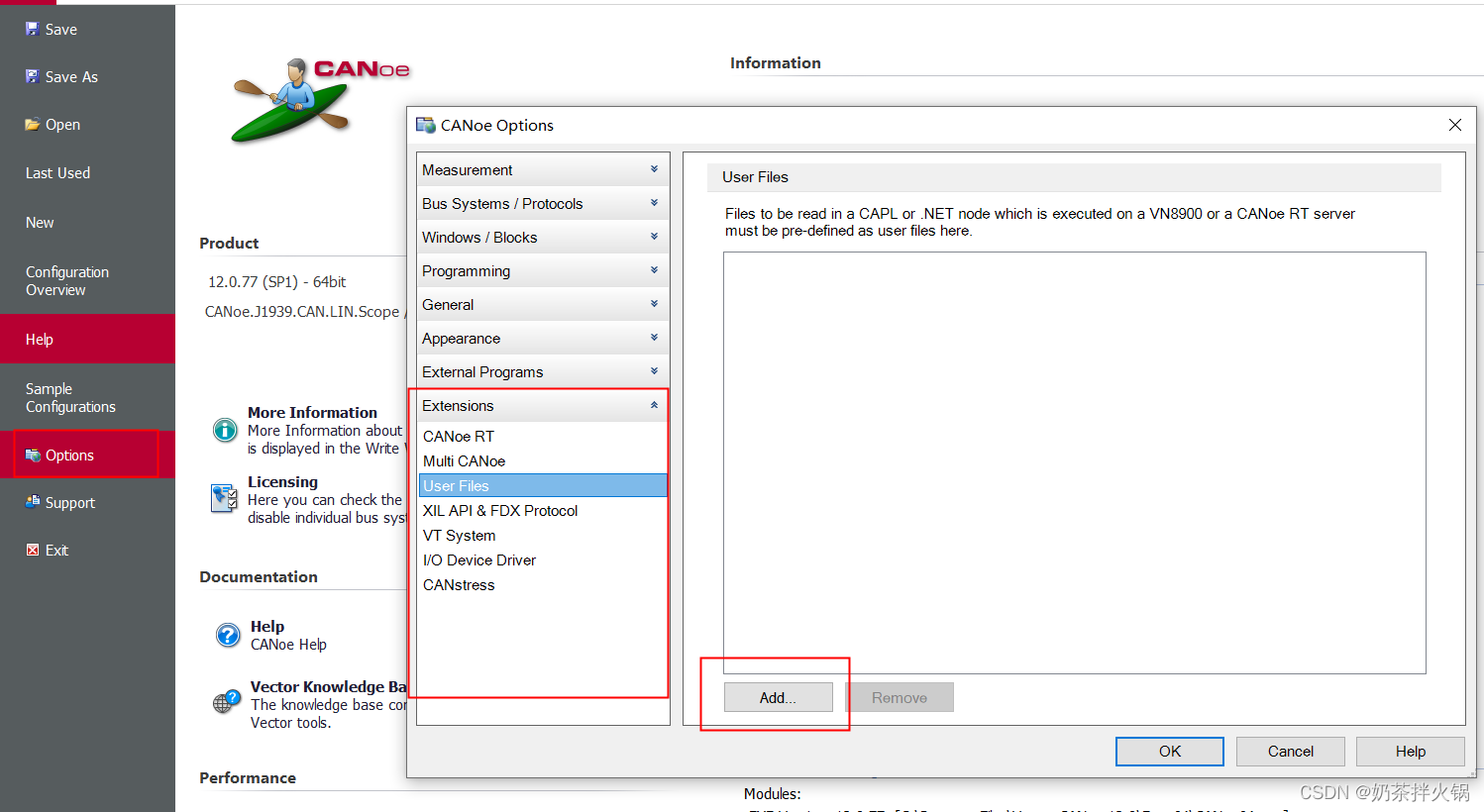The width and height of the screenshot is (1484, 812).
Task: Click the dialog Help button
Action: coord(1411,751)
